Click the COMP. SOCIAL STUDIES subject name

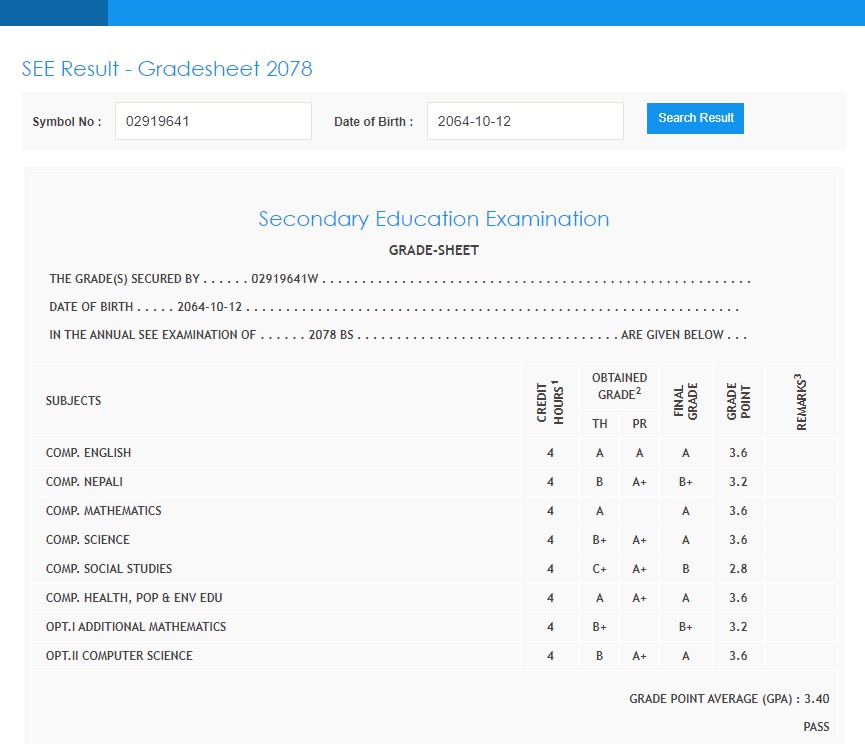(x=108, y=569)
